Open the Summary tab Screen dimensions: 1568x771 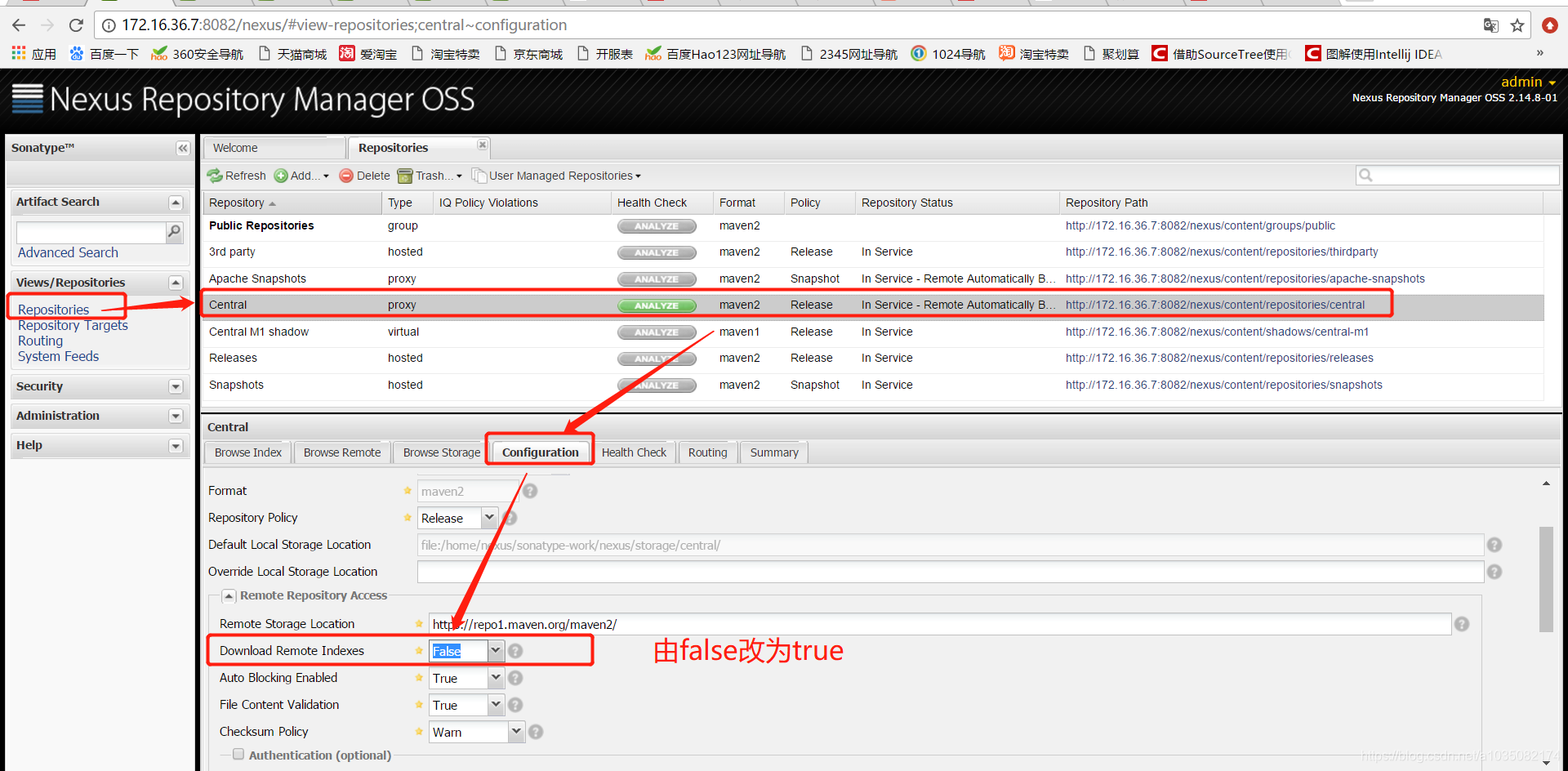[x=774, y=452]
